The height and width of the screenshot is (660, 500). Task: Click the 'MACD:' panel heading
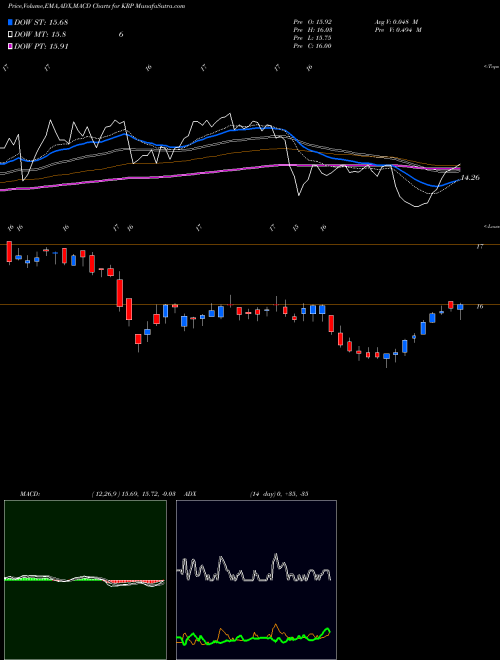click(x=29, y=493)
